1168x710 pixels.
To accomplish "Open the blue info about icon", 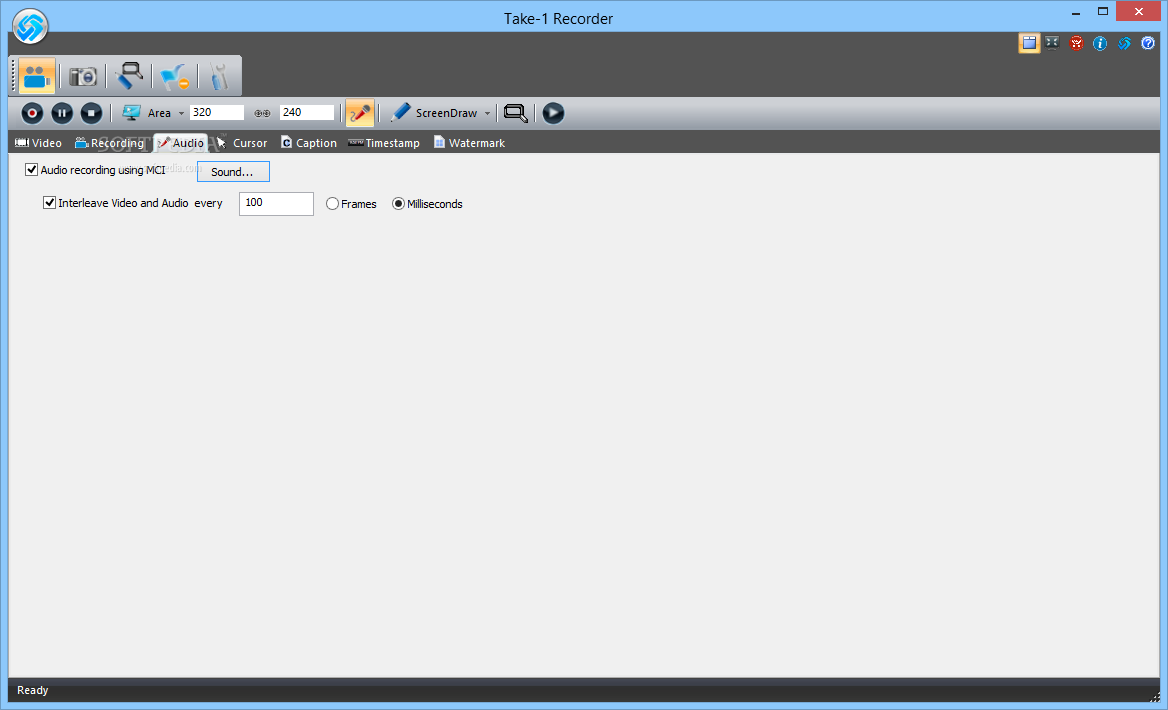I will pos(1100,43).
